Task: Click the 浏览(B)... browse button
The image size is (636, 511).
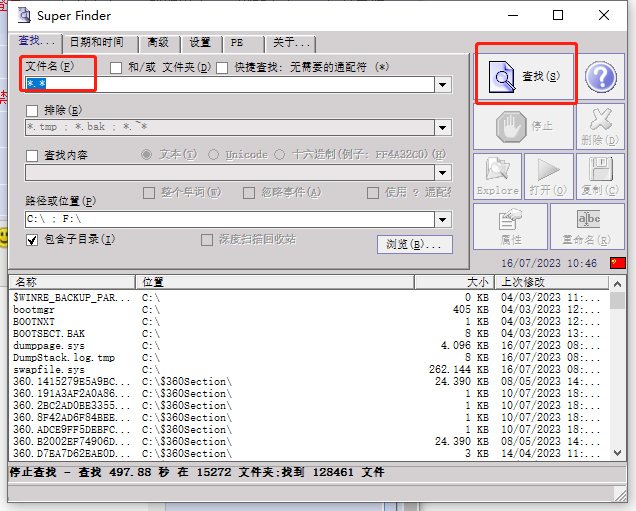Action: click(415, 244)
